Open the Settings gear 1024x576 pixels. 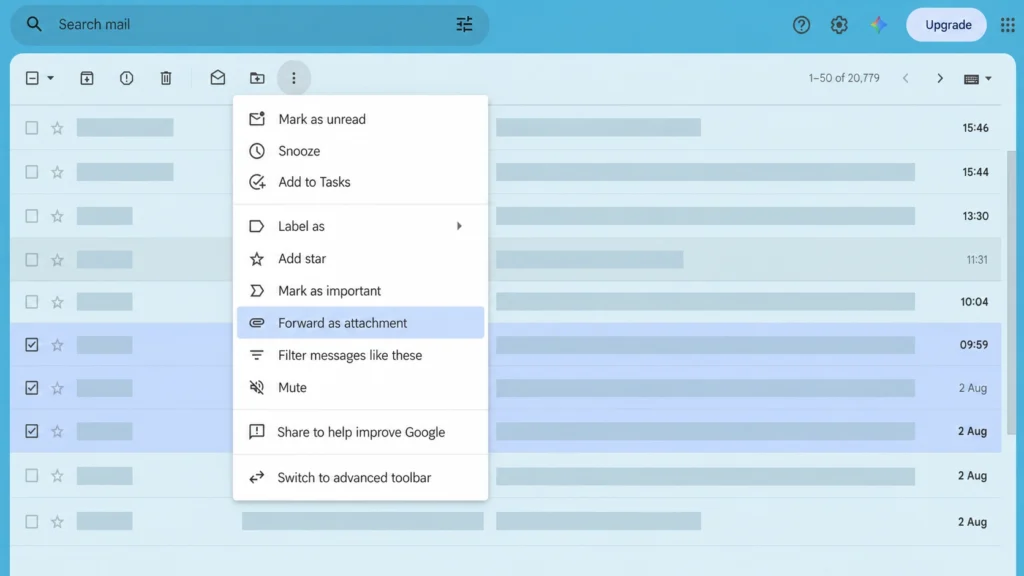(839, 25)
